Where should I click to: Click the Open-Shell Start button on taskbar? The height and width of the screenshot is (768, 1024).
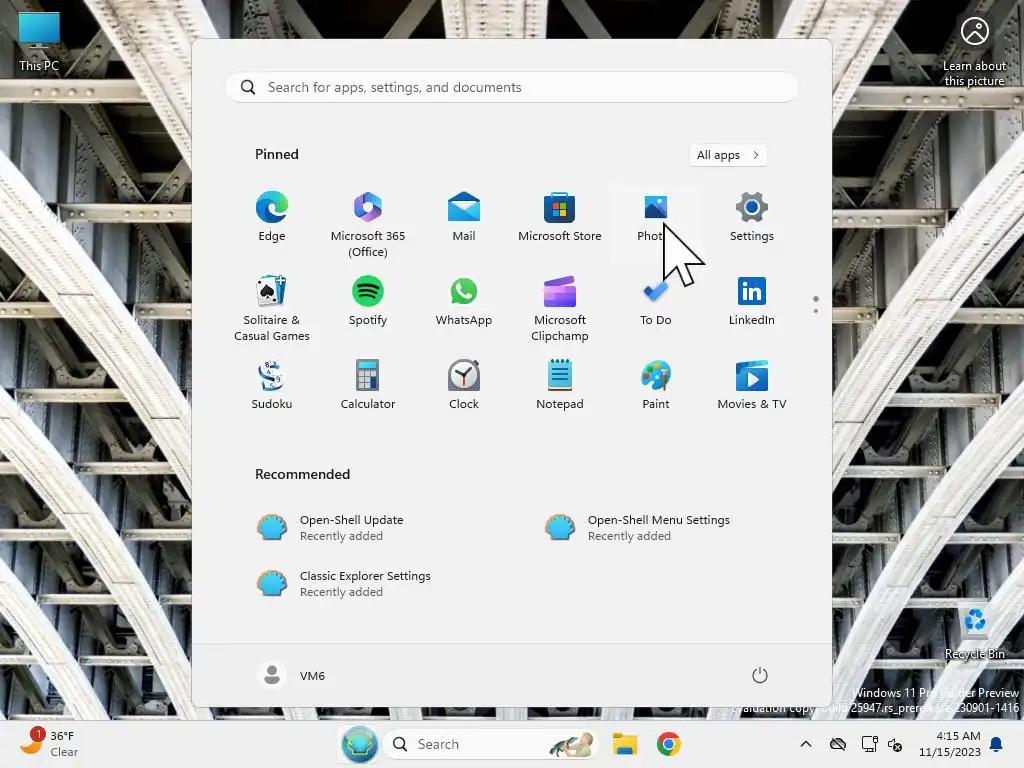point(360,744)
